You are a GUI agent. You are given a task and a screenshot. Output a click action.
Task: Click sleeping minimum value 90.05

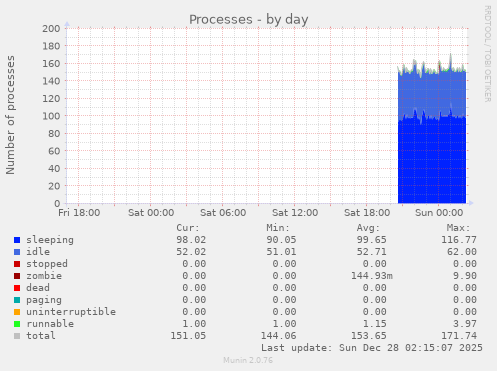(x=281, y=240)
